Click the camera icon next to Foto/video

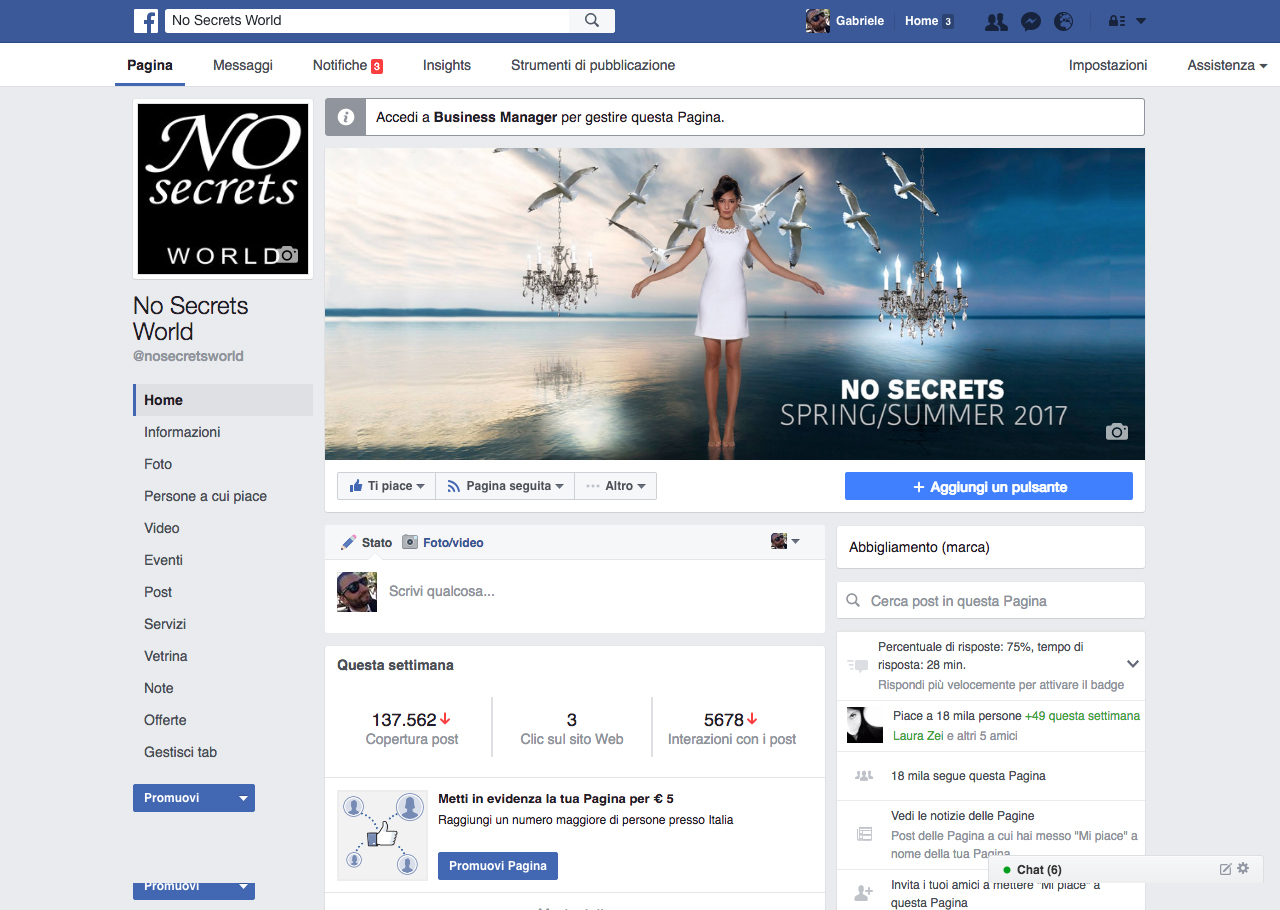[x=410, y=542]
